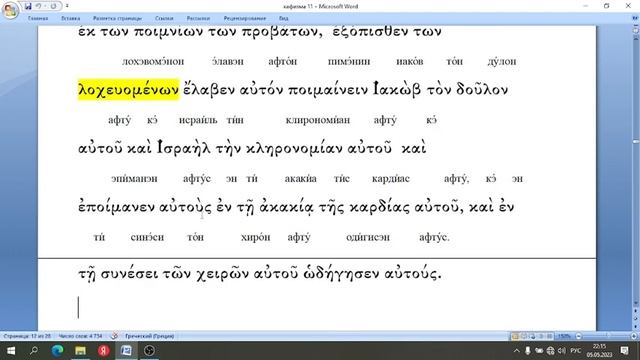Open Windows Start menu
The image size is (640, 360).
(x=11, y=351)
